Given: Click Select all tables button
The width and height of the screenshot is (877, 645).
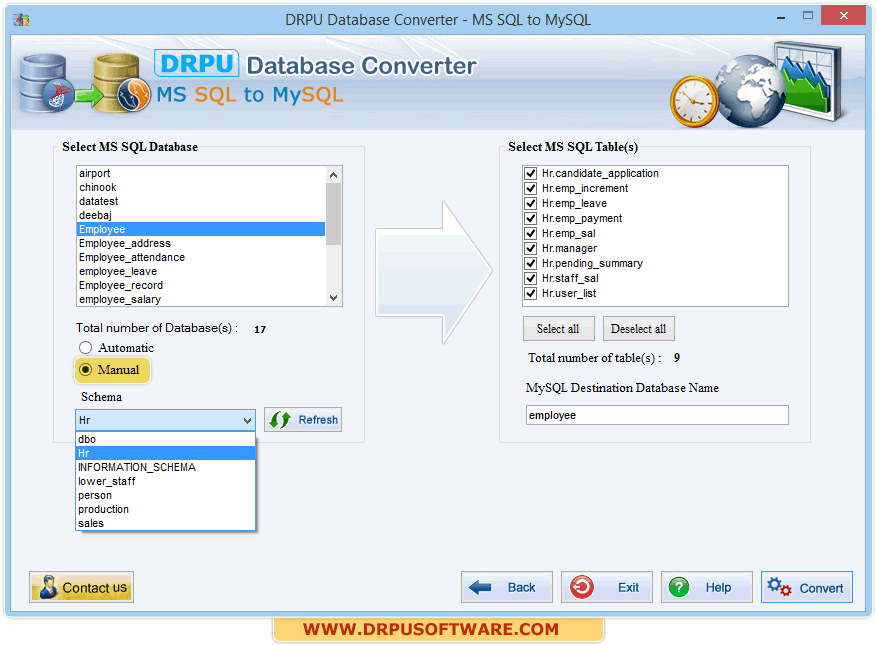Looking at the screenshot, I should (558, 329).
